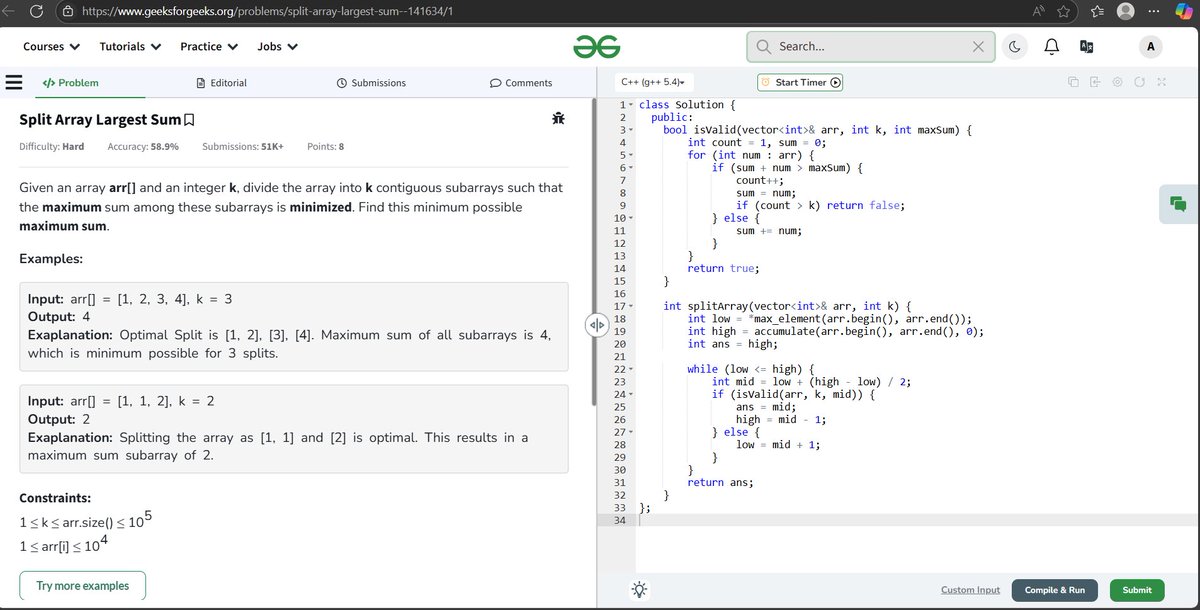
Task: Click the 'Difficulty: Hard' text
Action: coord(52,146)
